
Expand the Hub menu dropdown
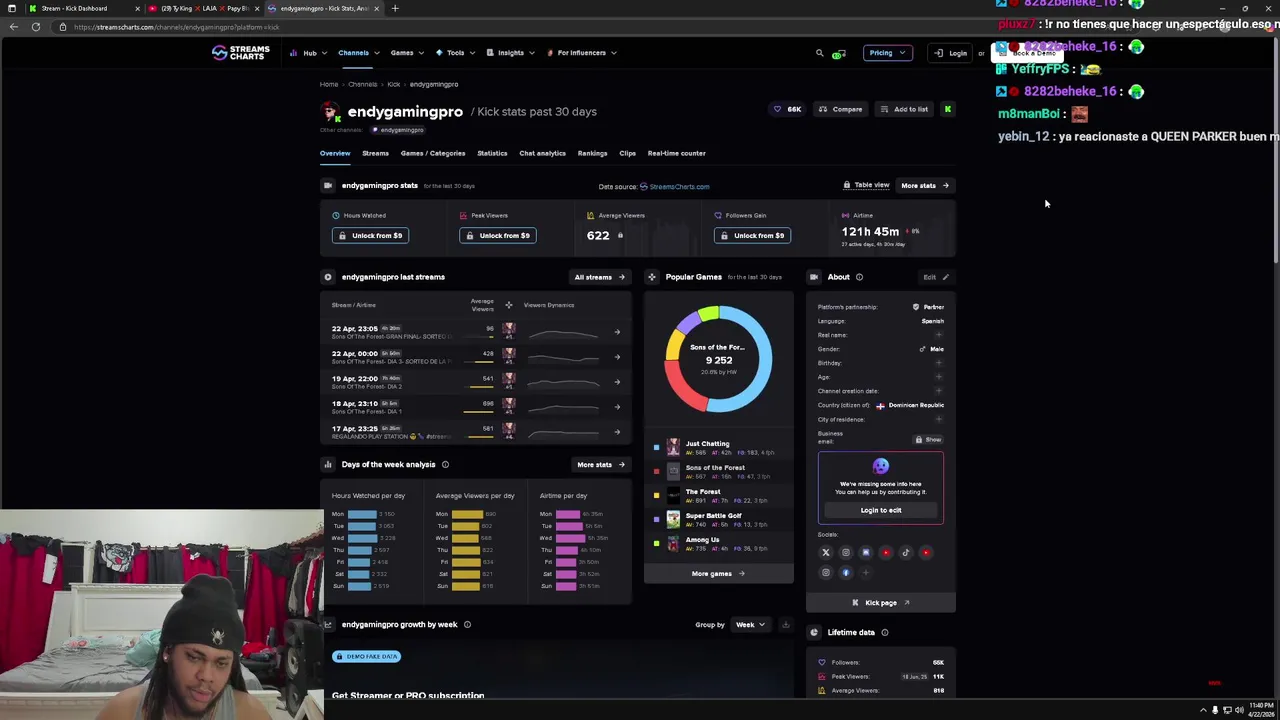click(307, 53)
